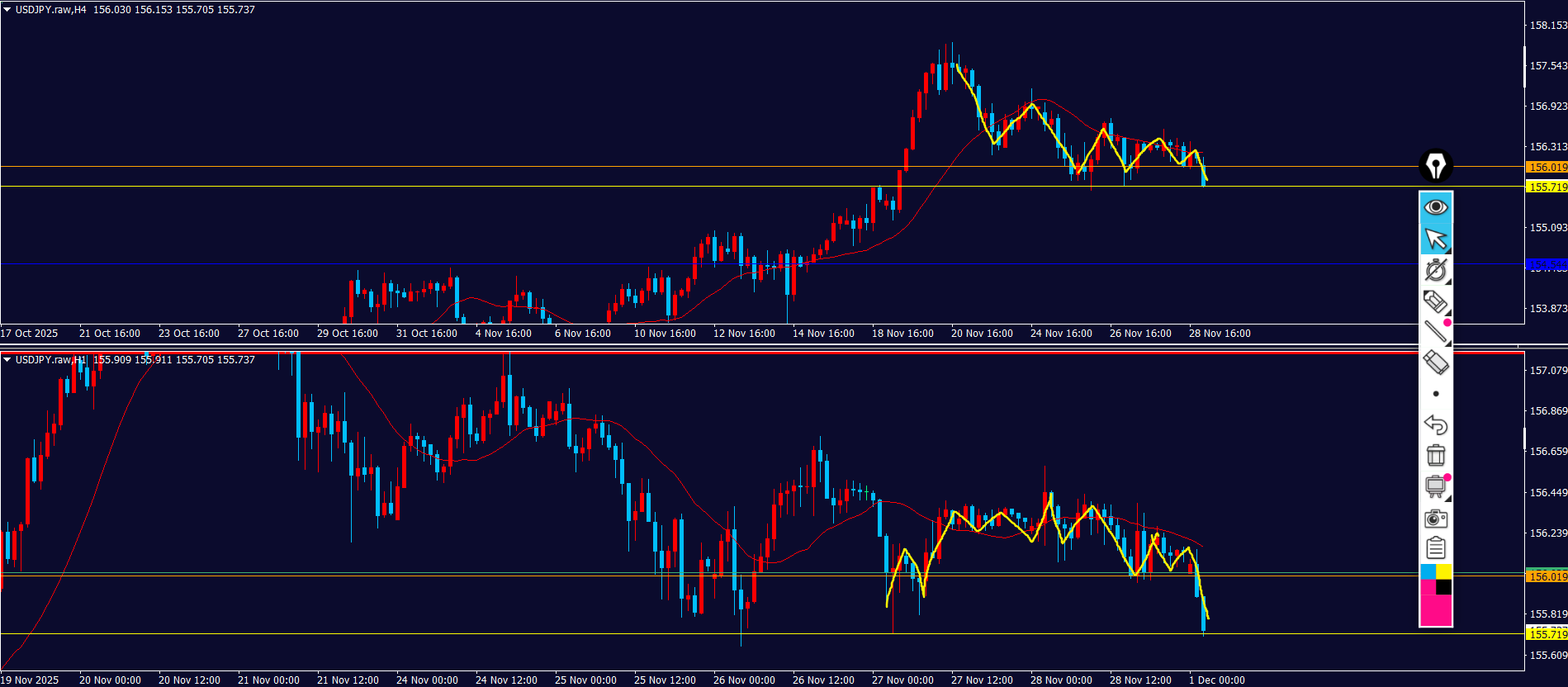
Task: Open the brush size dot selector
Action: pos(1436,394)
